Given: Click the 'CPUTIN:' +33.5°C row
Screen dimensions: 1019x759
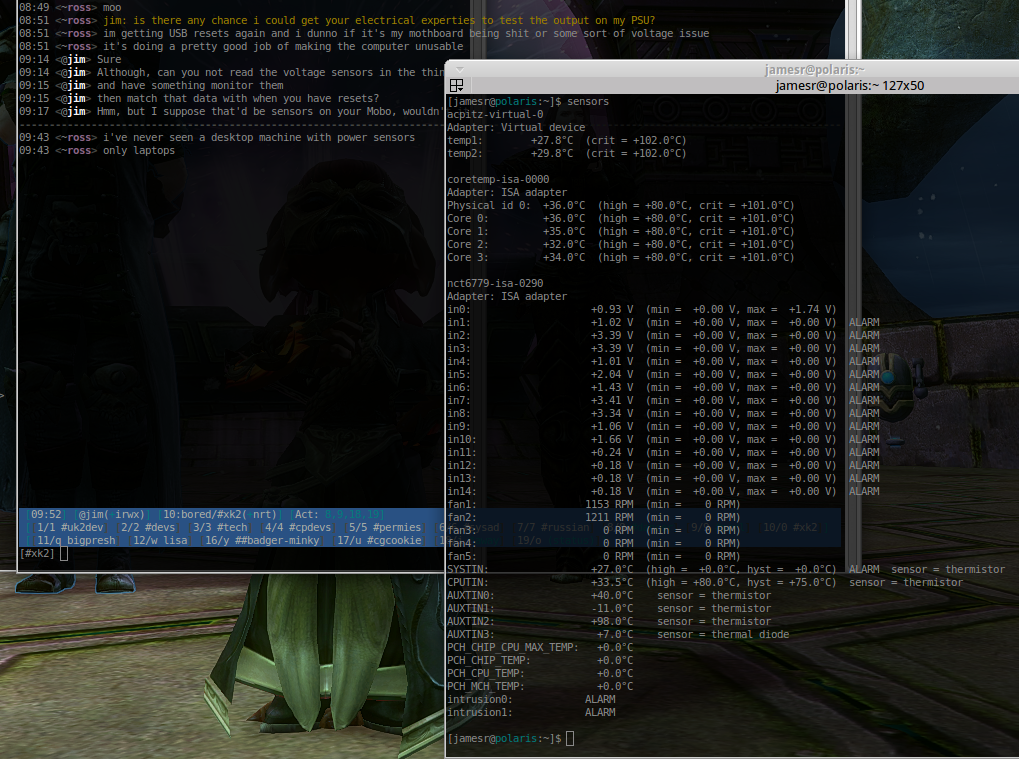Looking at the screenshot, I should tap(705, 582).
